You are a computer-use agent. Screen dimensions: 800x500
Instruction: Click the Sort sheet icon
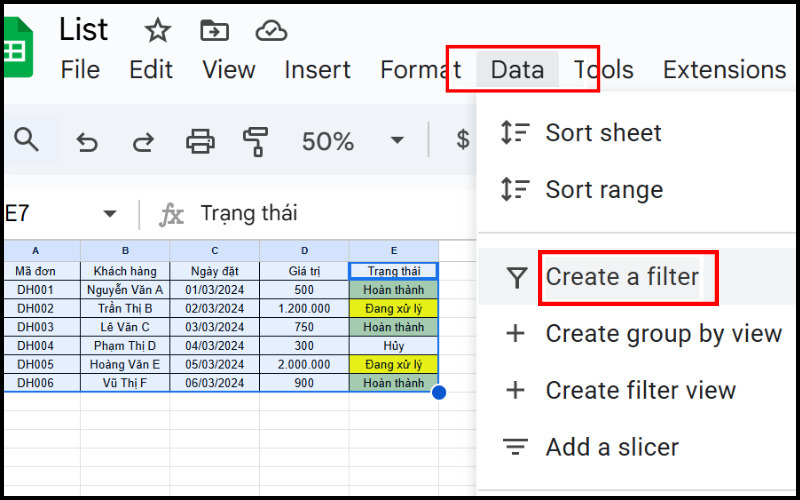pyautogui.click(x=515, y=133)
